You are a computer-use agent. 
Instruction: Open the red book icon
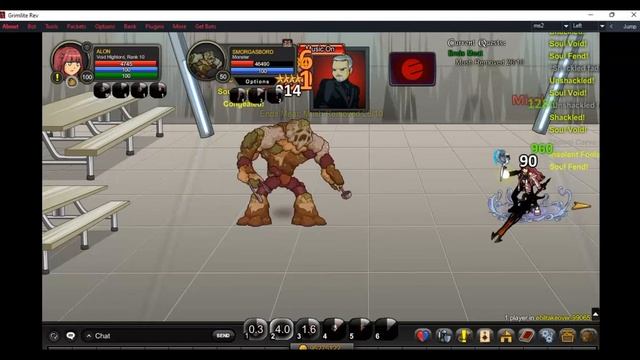pos(527,336)
